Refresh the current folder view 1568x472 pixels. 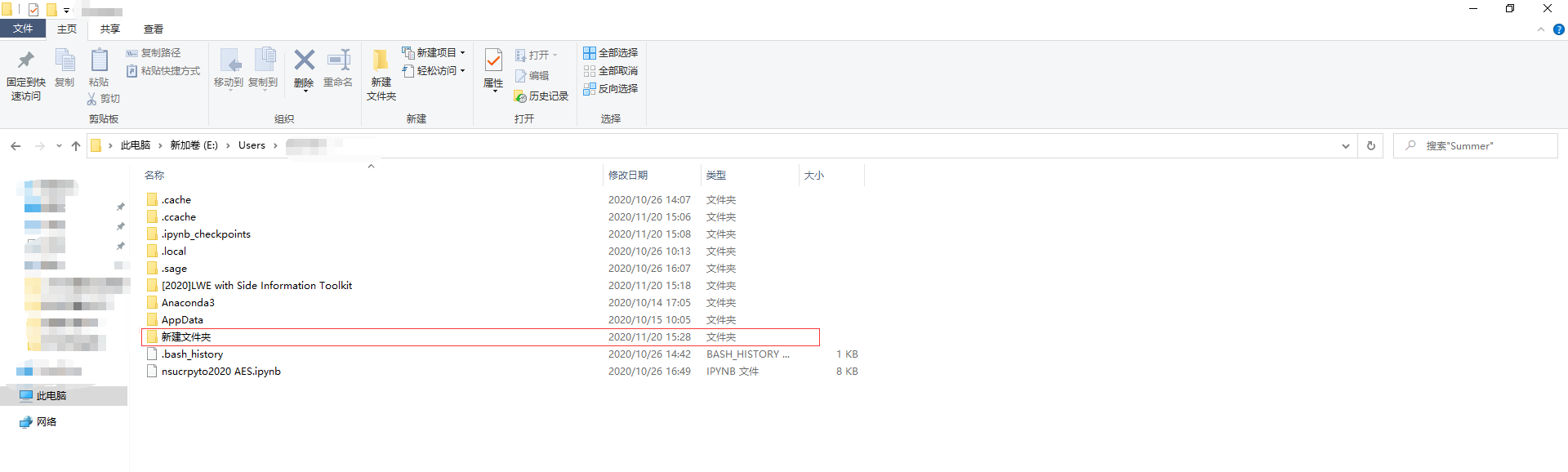1371,146
